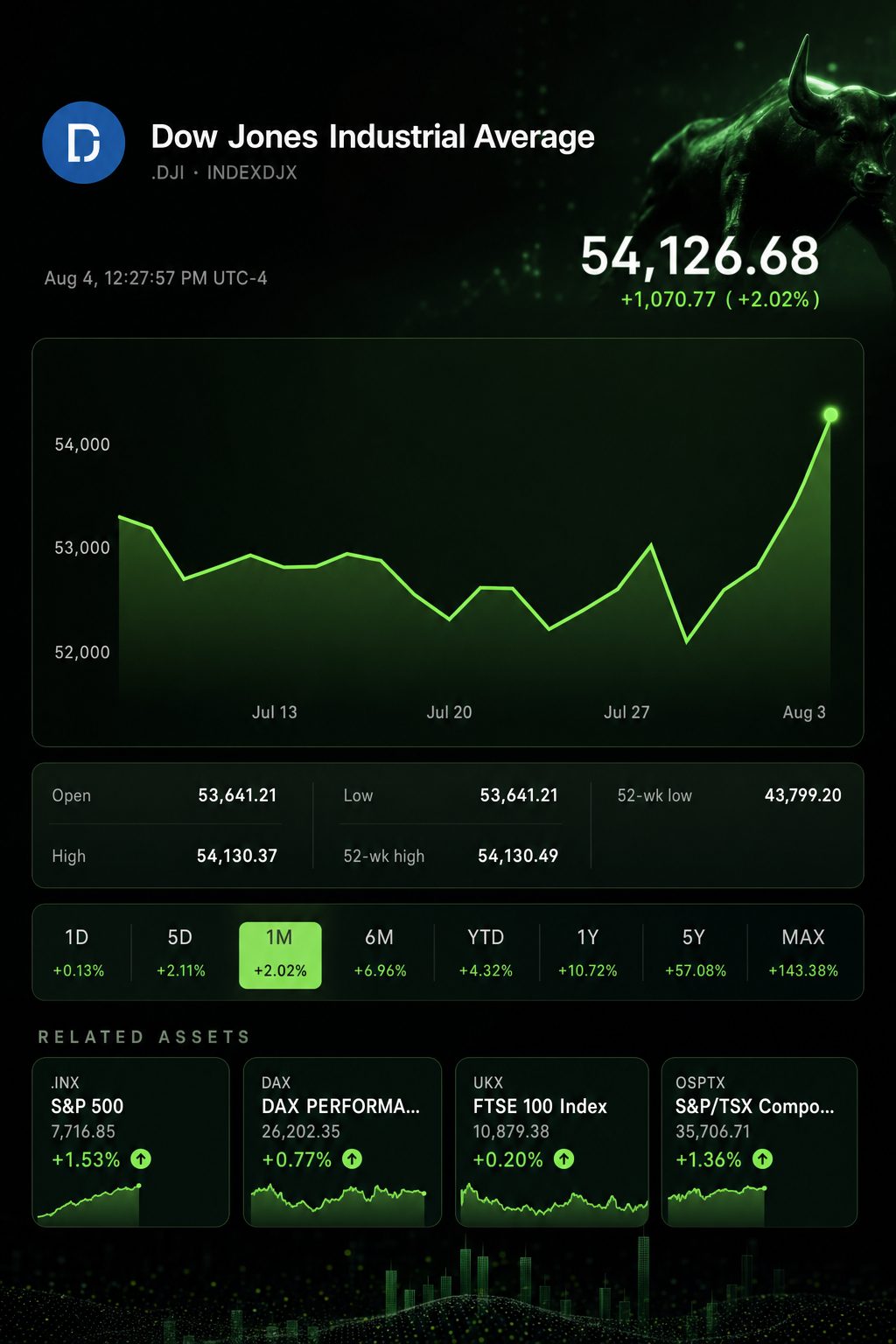Click the 52-wk low label

coord(654,796)
